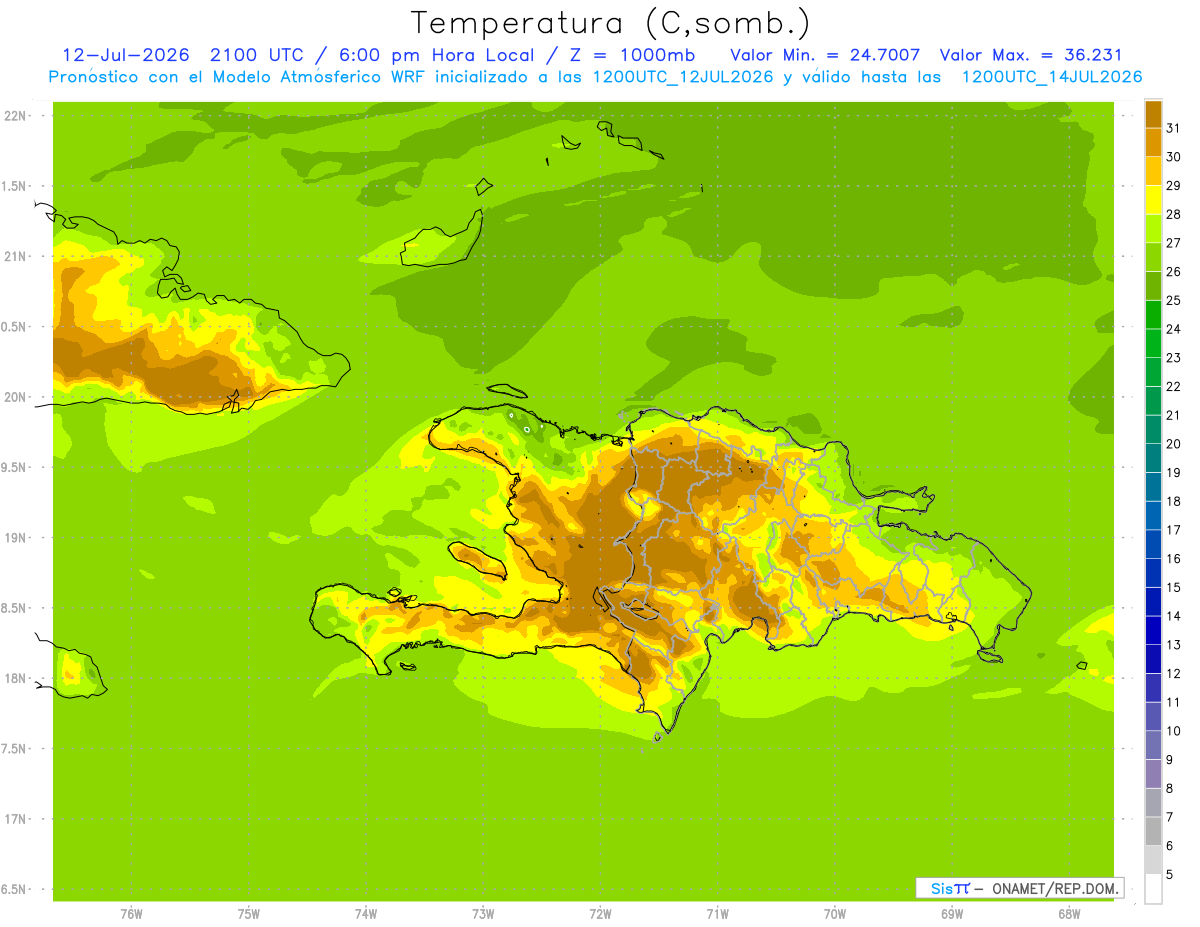
Task: Click the legend value '15'
Action: (1174, 587)
